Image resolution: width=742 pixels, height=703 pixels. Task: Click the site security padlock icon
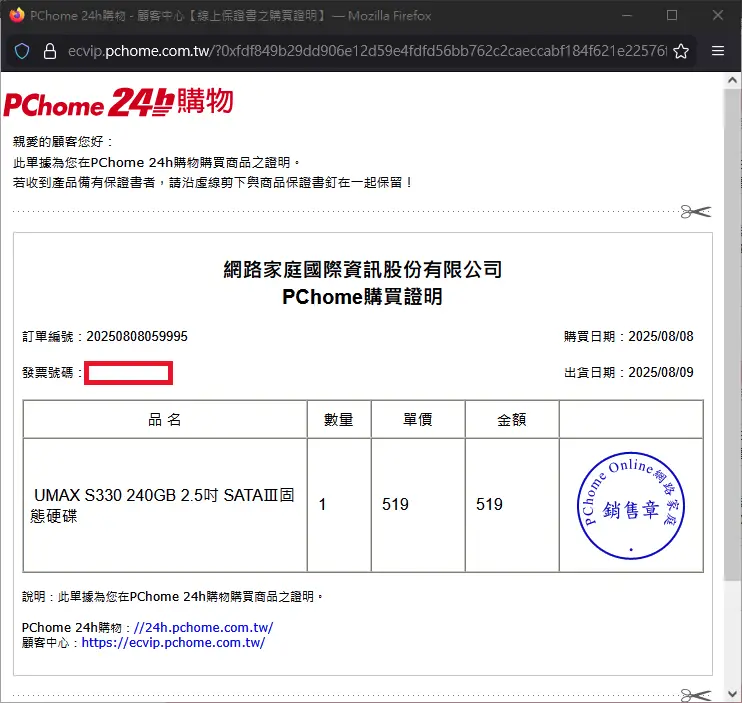point(50,51)
